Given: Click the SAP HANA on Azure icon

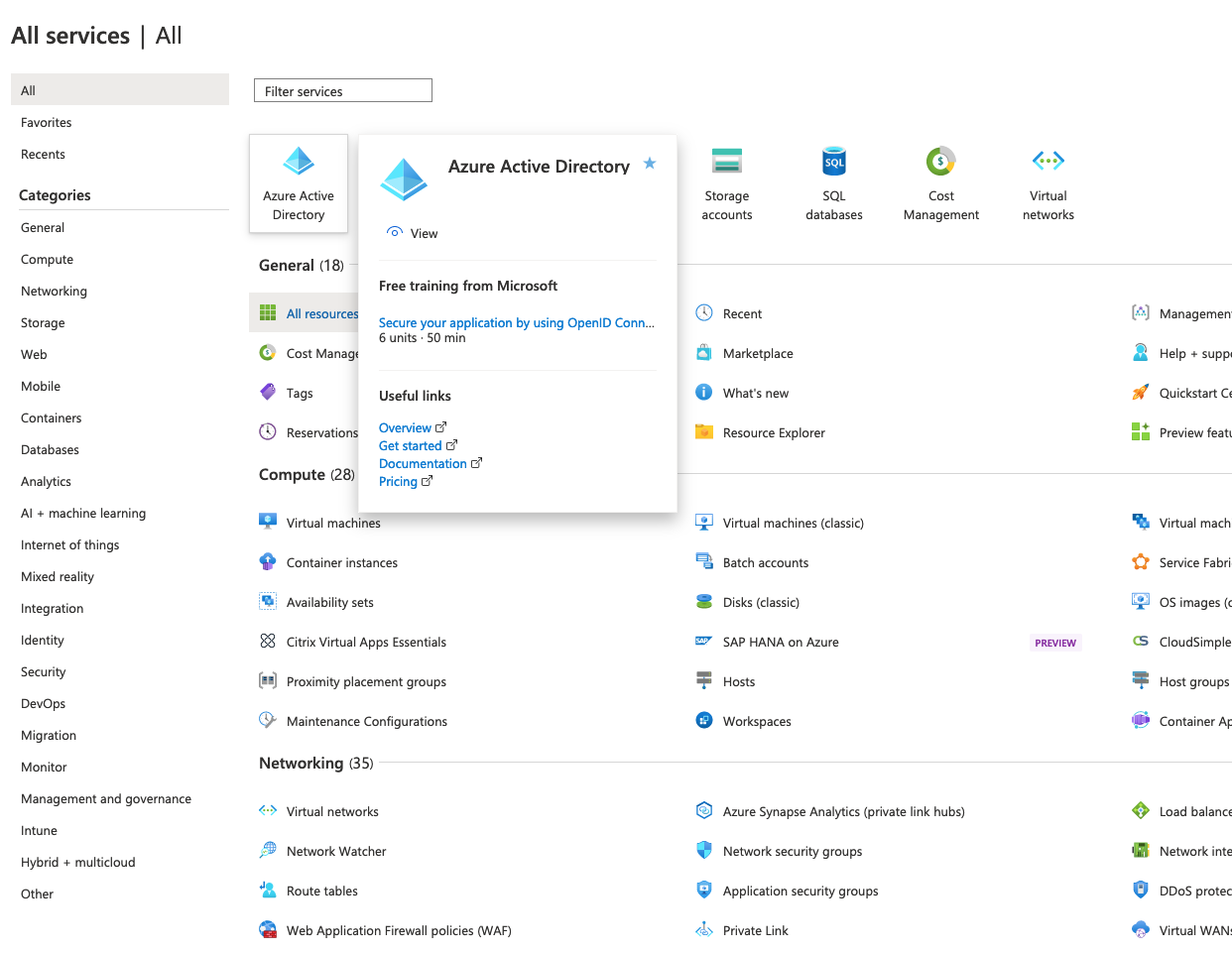Looking at the screenshot, I should [704, 641].
